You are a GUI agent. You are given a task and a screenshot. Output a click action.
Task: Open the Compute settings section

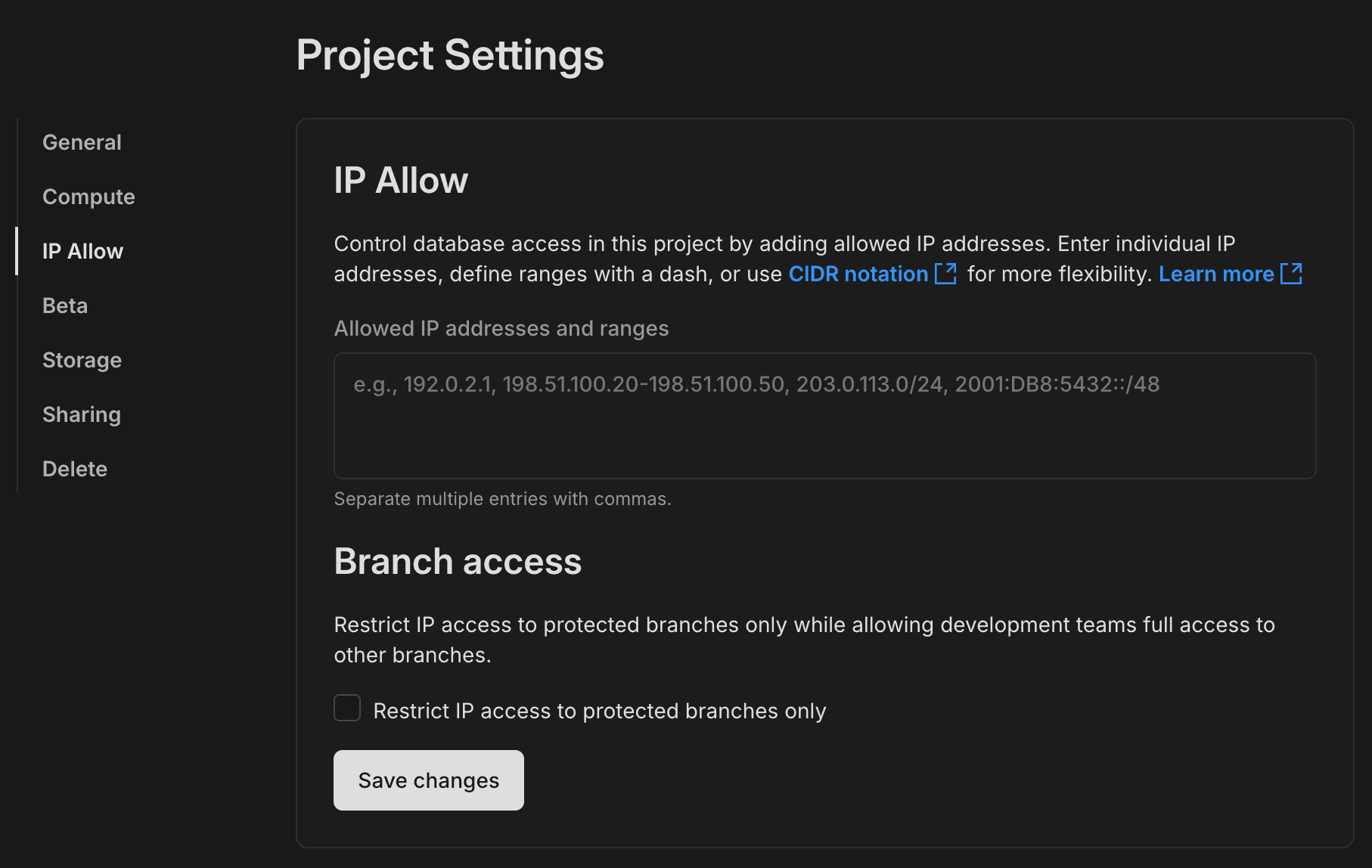88,196
